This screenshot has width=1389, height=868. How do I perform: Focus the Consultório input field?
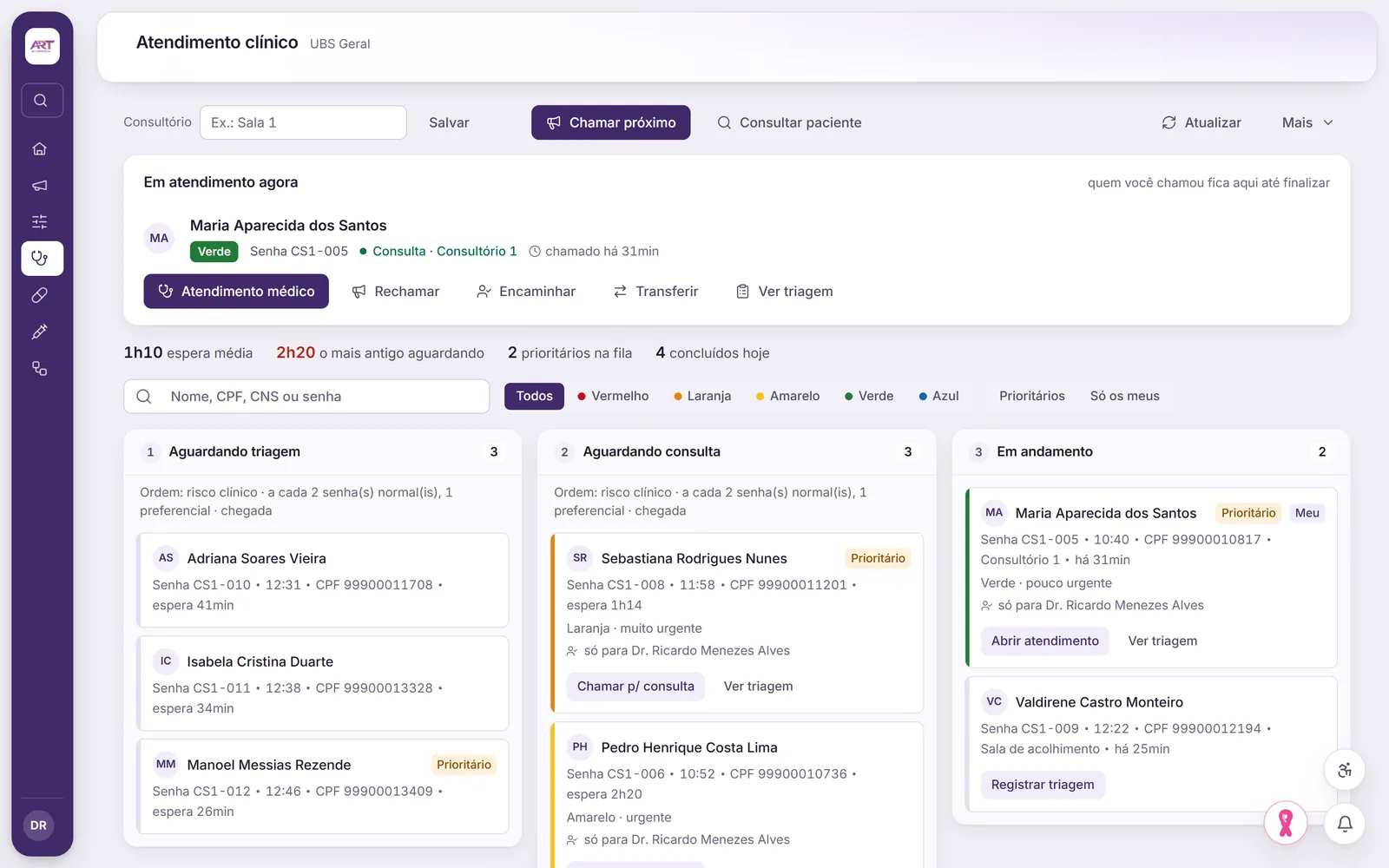pos(303,122)
